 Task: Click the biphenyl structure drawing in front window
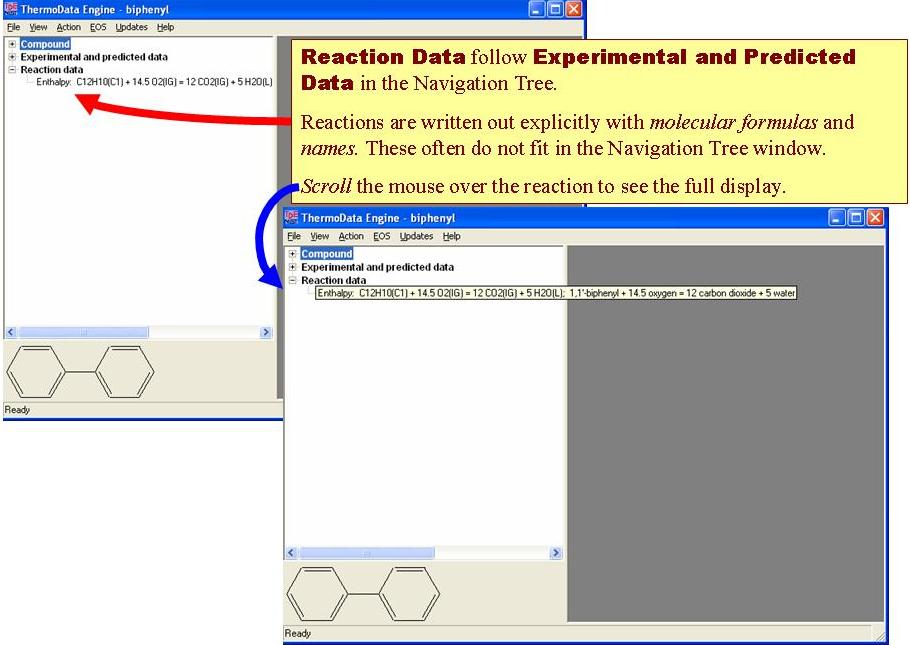point(363,593)
